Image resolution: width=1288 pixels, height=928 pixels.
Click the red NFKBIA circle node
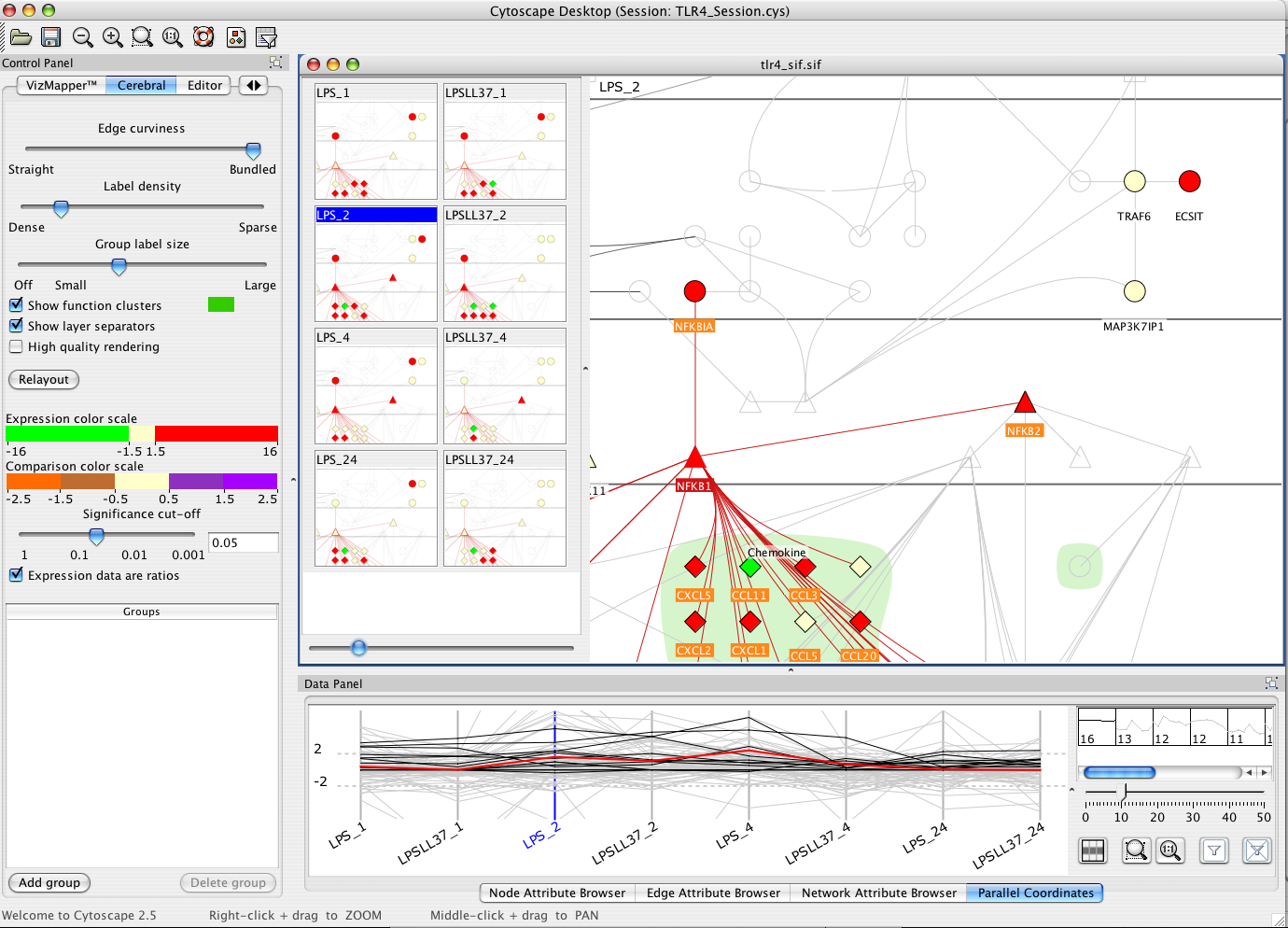[x=694, y=291]
